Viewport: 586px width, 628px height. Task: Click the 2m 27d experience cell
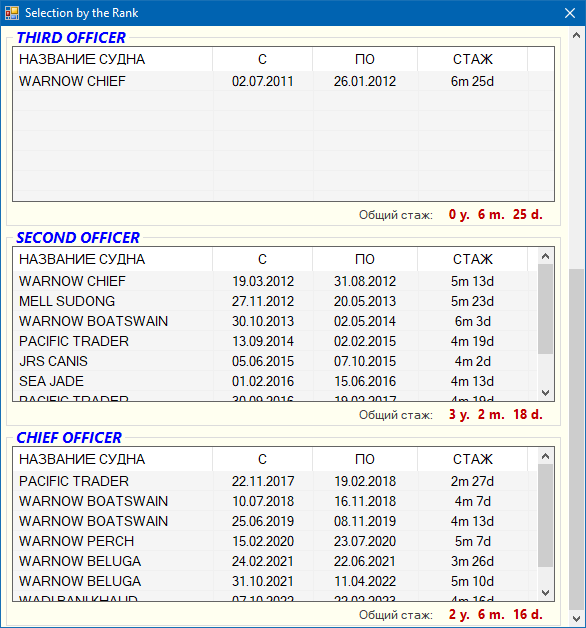473,481
